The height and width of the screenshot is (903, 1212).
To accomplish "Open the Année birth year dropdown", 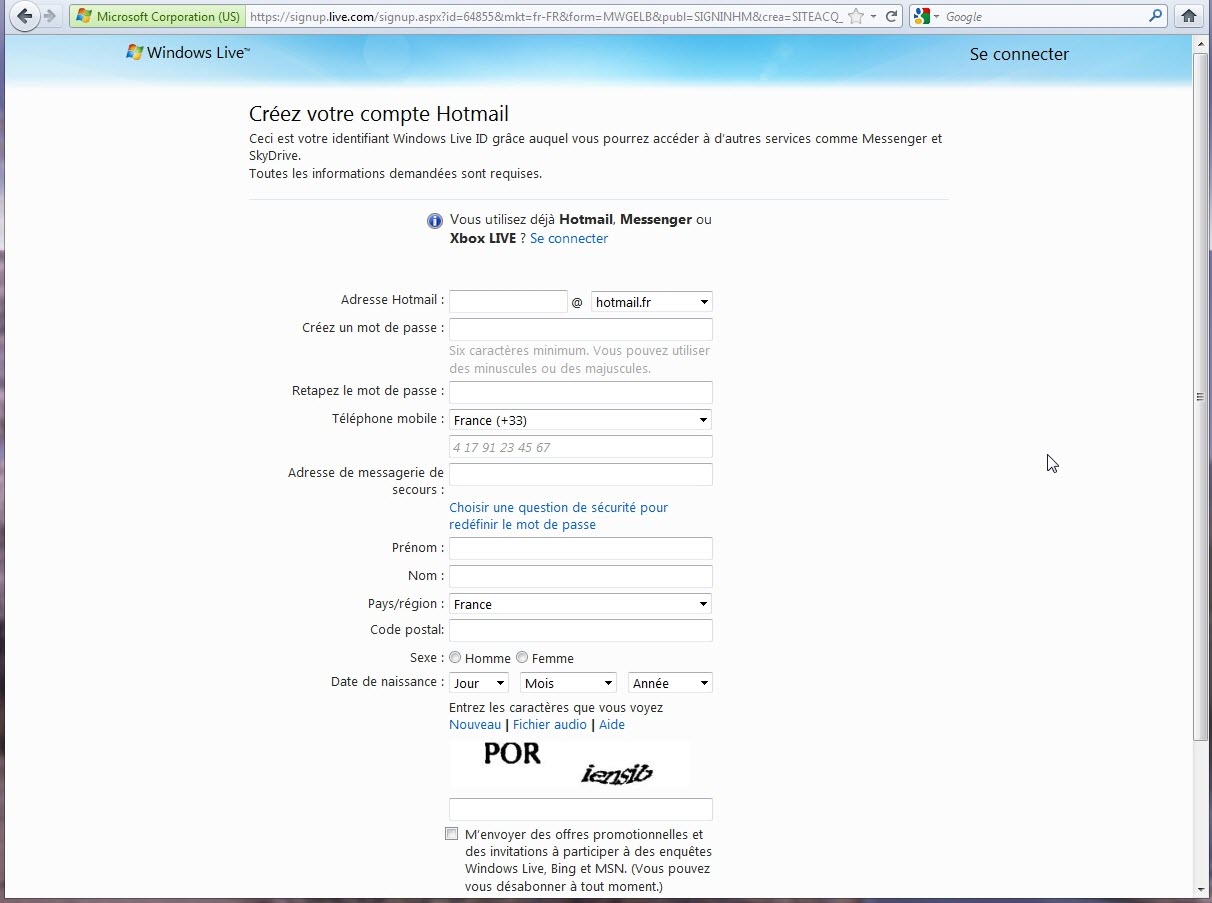I will click(670, 683).
